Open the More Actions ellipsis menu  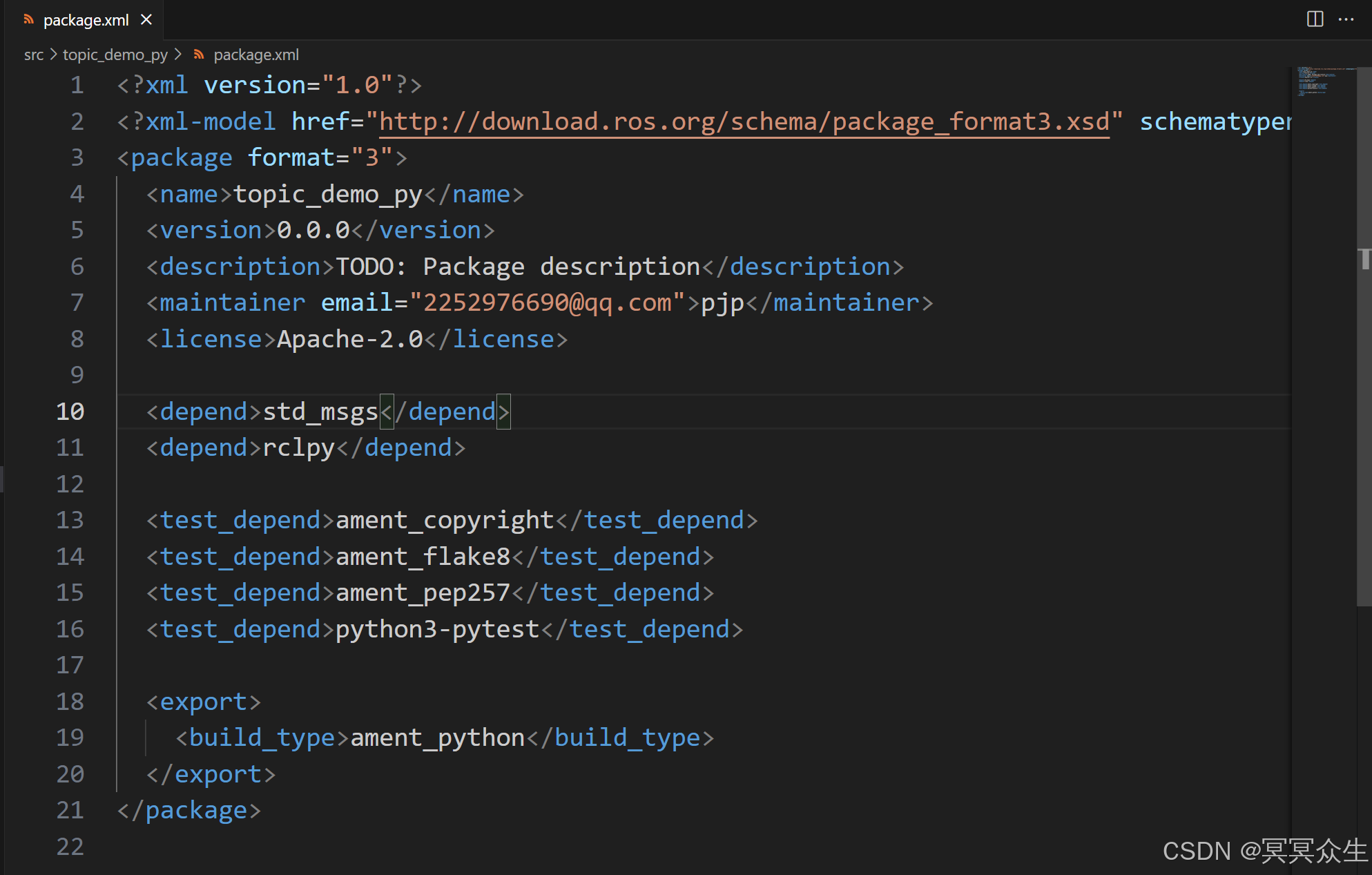(x=1346, y=19)
